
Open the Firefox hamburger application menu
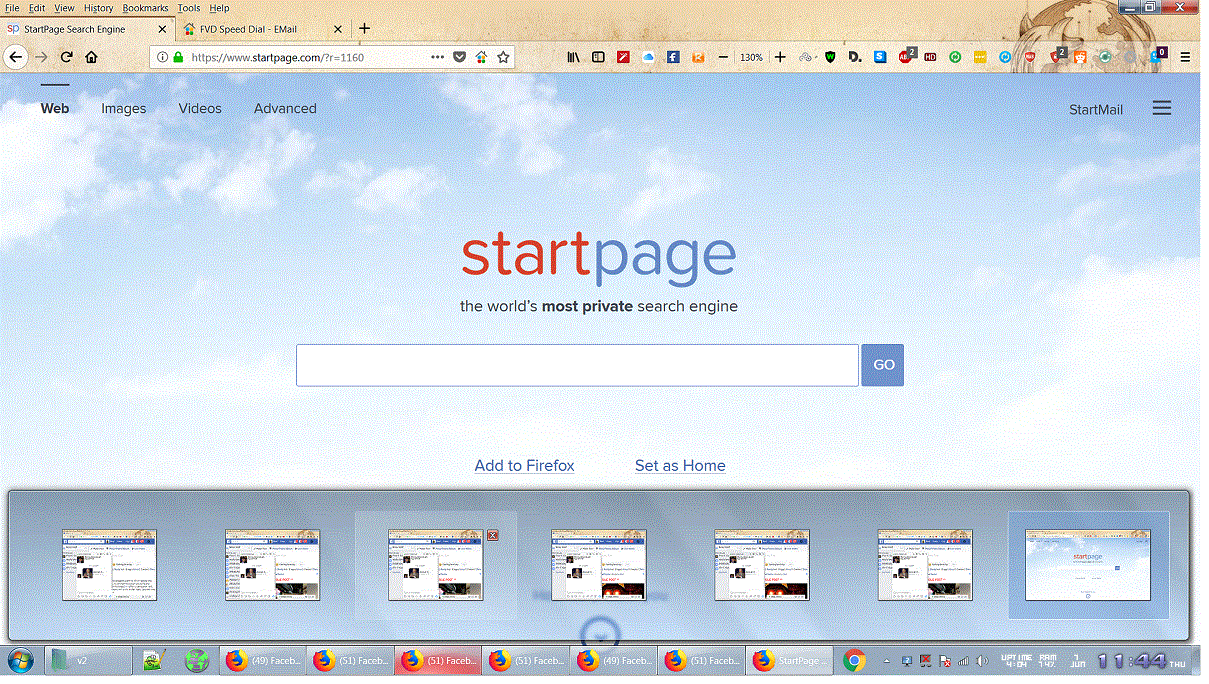1185,57
